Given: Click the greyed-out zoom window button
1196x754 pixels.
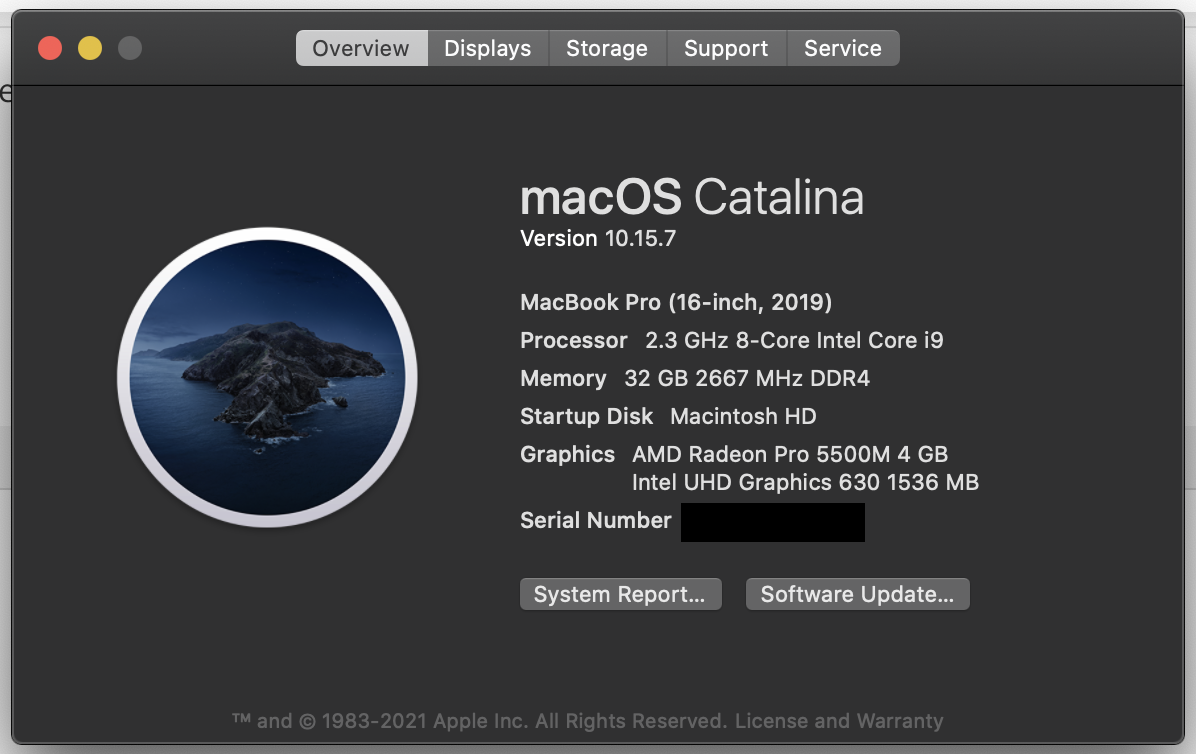Looking at the screenshot, I should (130, 48).
